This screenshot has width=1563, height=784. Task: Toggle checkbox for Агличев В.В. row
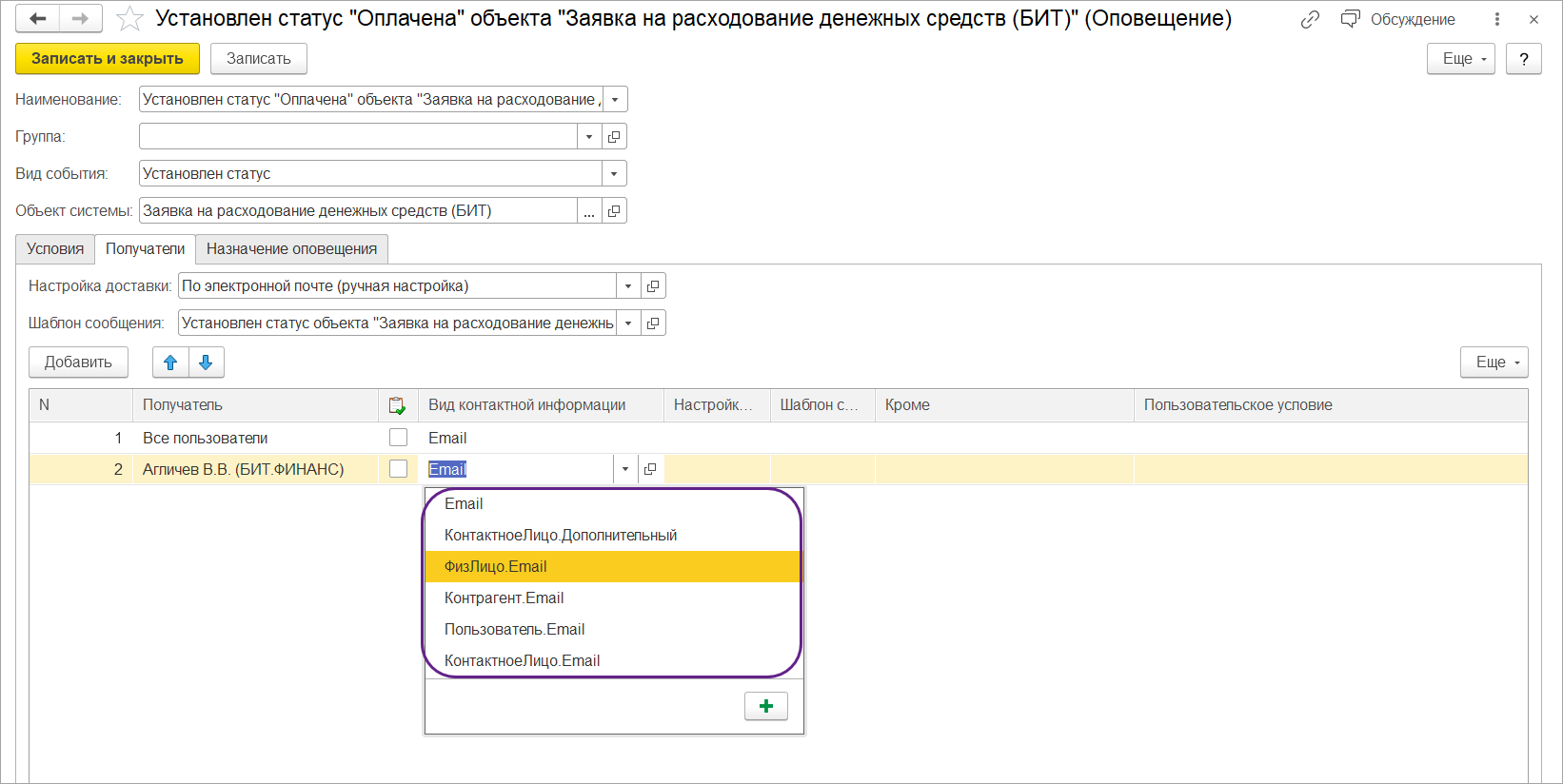point(398,469)
